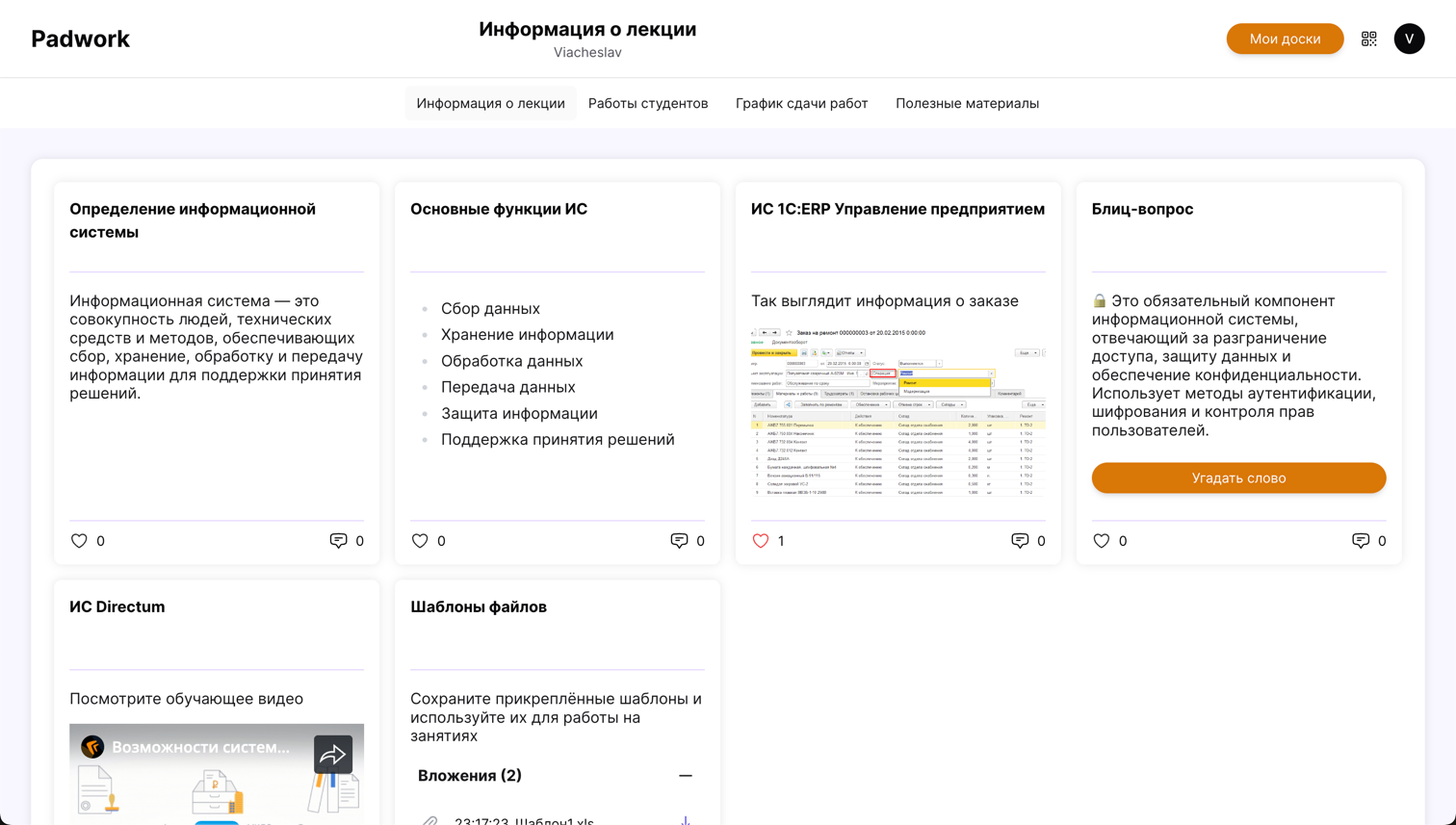Open the QR code icon in header
The width and height of the screenshot is (1456, 825).
[1368, 39]
